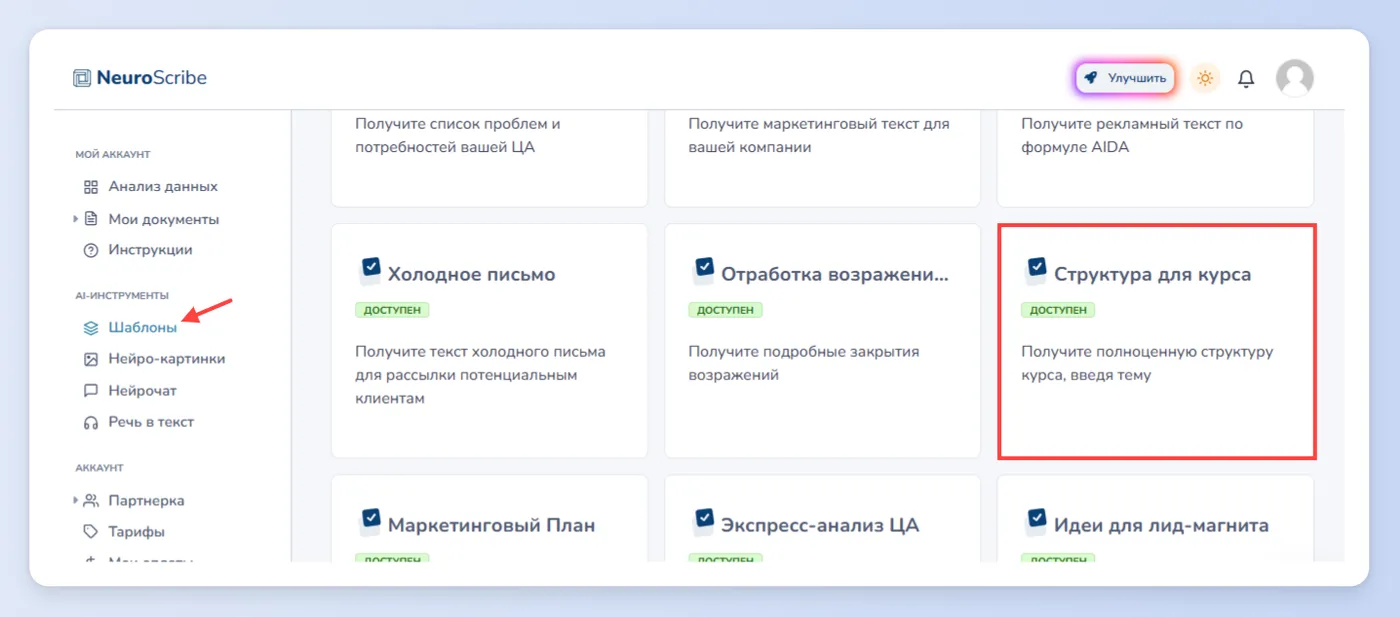Image resolution: width=1400 pixels, height=617 pixels.
Task: Open Тарифы in sidebar
Action: coord(137,532)
